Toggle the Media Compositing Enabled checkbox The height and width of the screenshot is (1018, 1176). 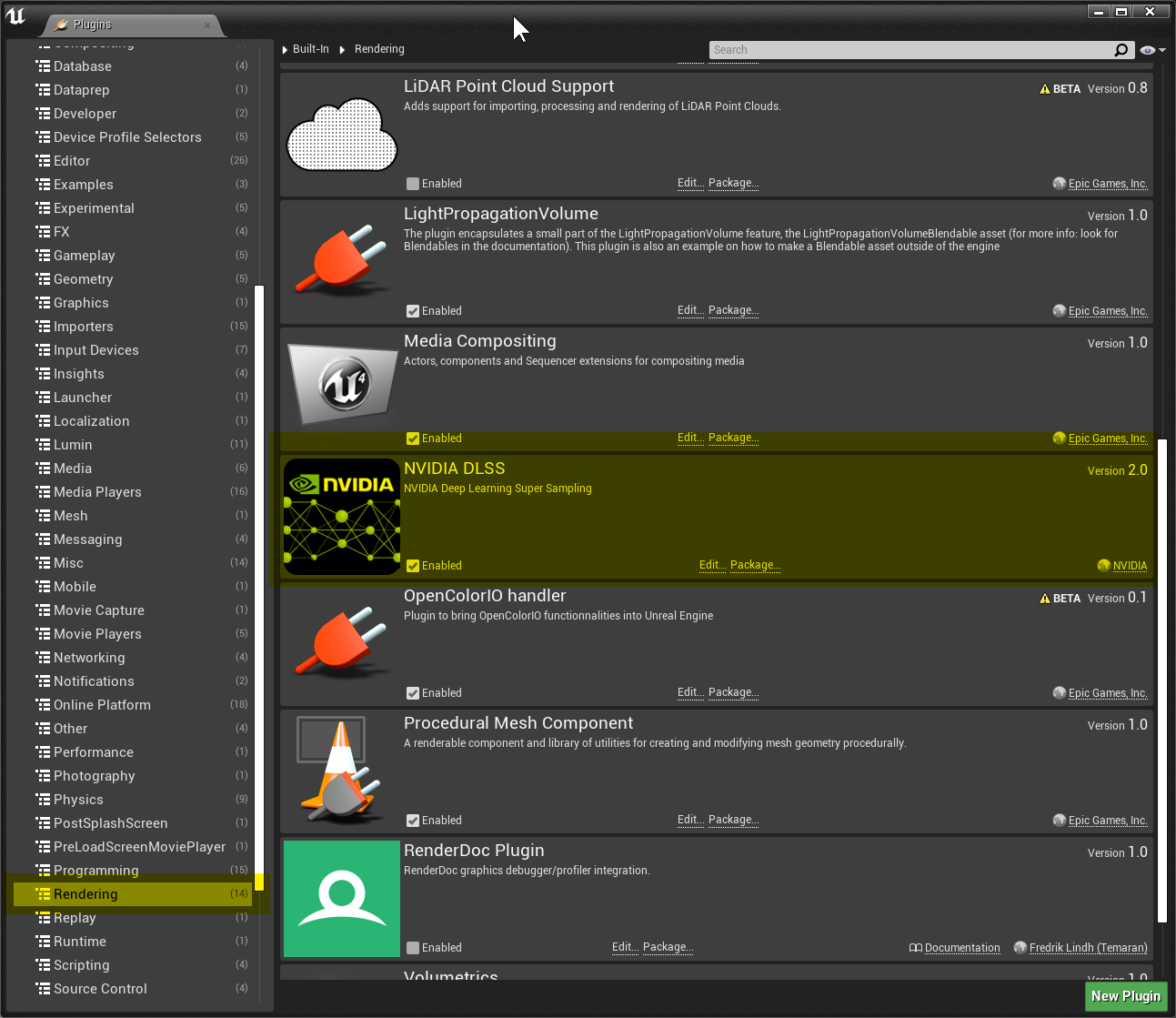pyautogui.click(x=413, y=438)
